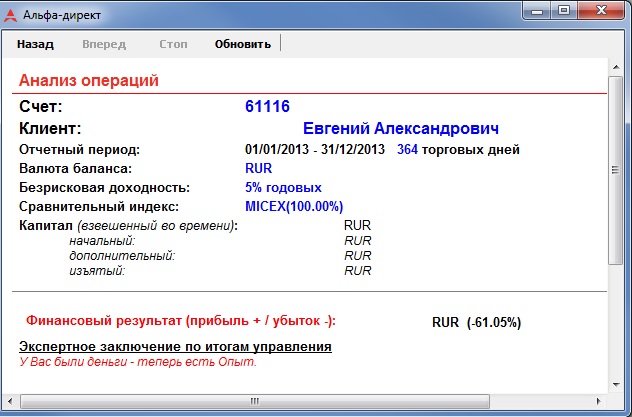Maximize the Альфа-директ window
632x417 pixels.
[564, 11]
